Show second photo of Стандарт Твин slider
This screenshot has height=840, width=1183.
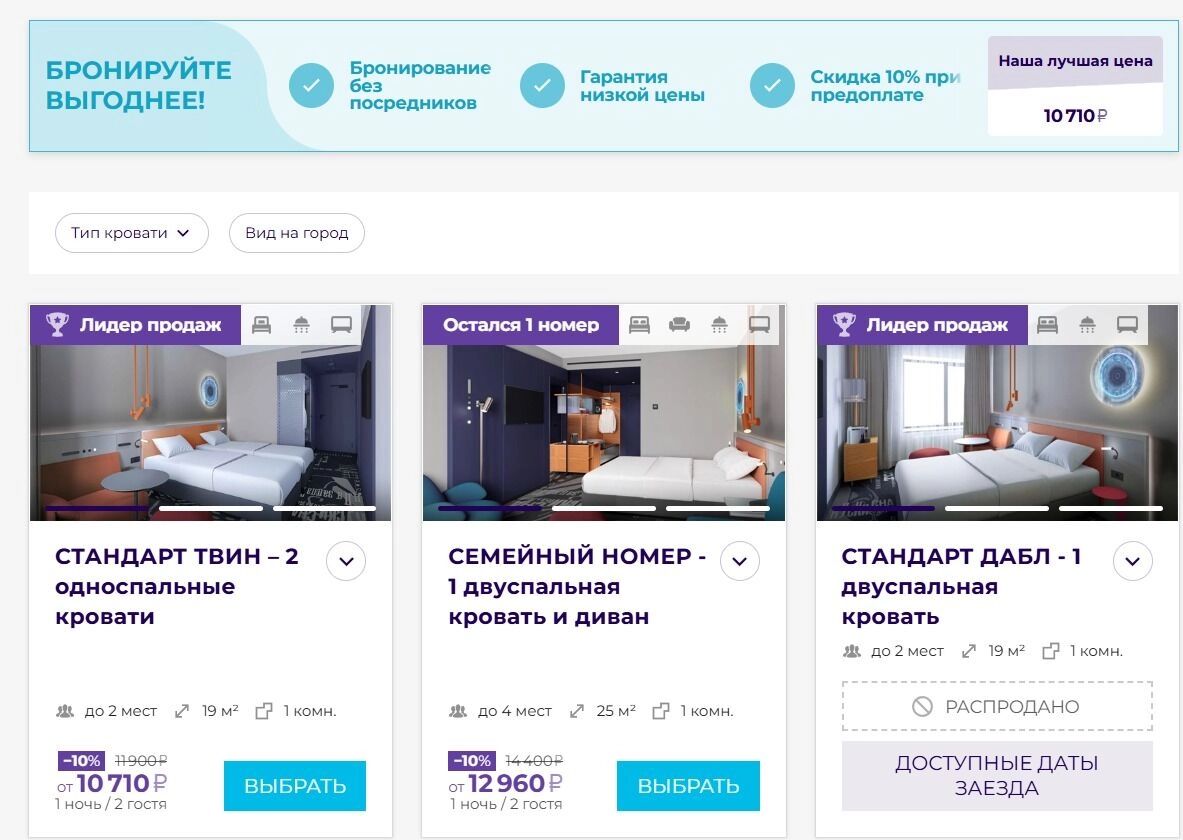tap(210, 509)
